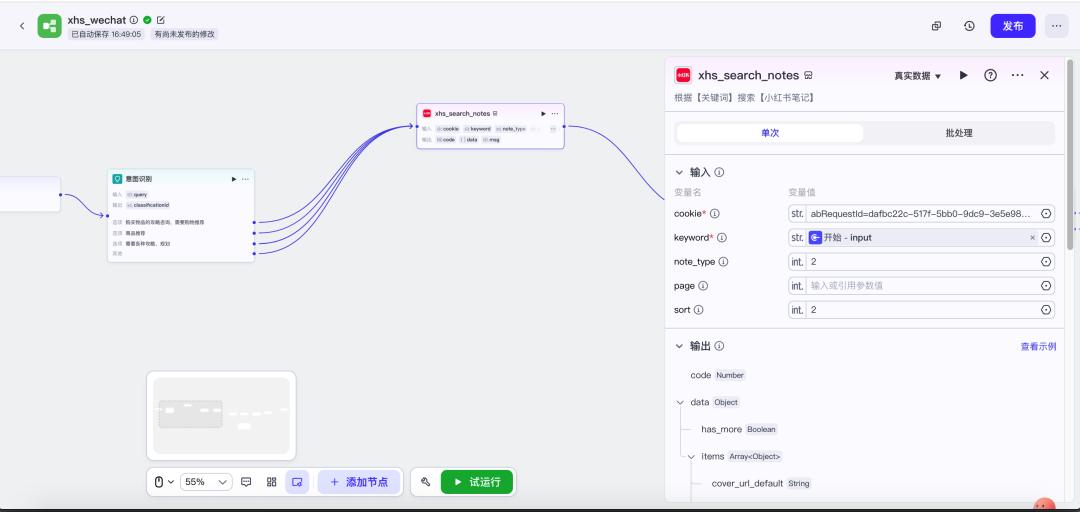Open the wrench debug tool icon
Image resolution: width=1080 pixels, height=512 pixels.
coord(426,482)
